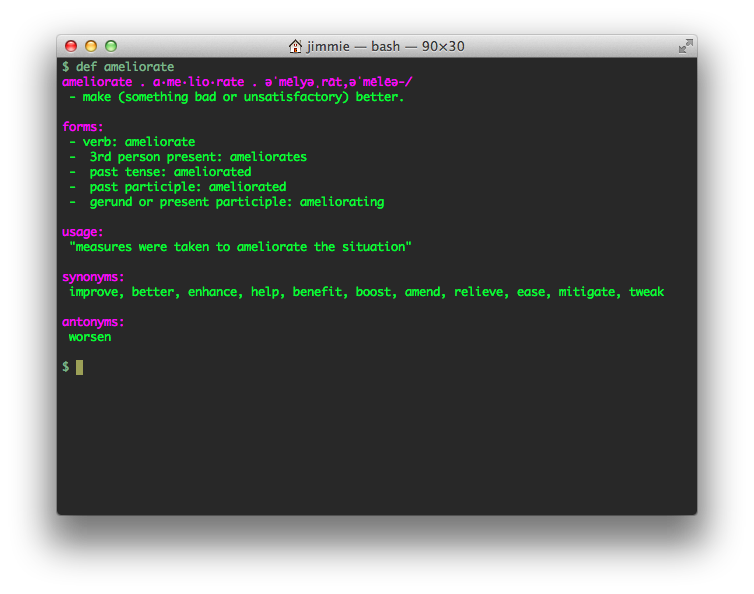Click the antonym 'worsen'
This screenshot has width=754, height=594.
pyautogui.click(x=90, y=337)
